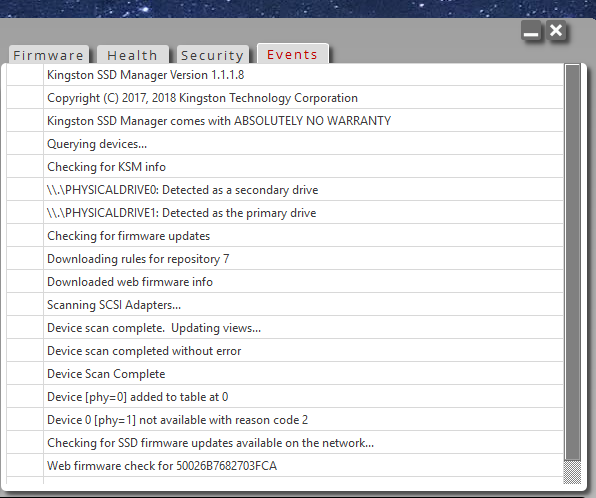
Task: Click 'Downloaded web firmware info' entry
Action: pos(285,282)
